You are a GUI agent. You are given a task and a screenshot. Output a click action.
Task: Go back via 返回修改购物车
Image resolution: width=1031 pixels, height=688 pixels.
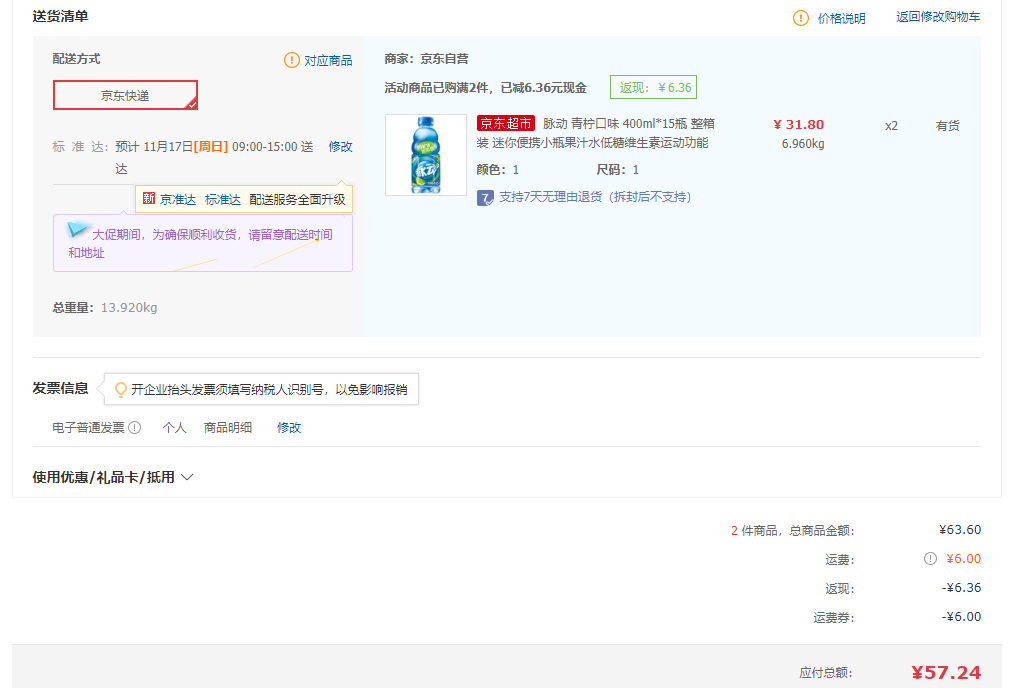click(938, 17)
